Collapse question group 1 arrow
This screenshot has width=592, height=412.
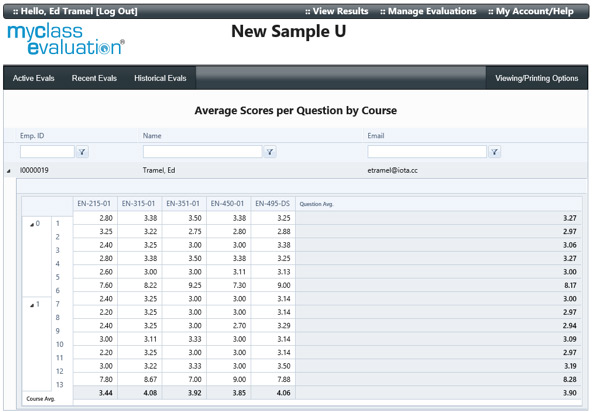coord(32,305)
